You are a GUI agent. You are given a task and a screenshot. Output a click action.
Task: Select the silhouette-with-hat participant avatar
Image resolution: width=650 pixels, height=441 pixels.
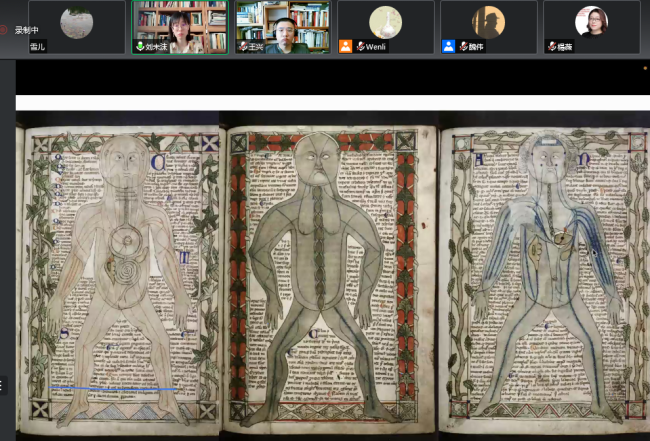pyautogui.click(x=488, y=22)
